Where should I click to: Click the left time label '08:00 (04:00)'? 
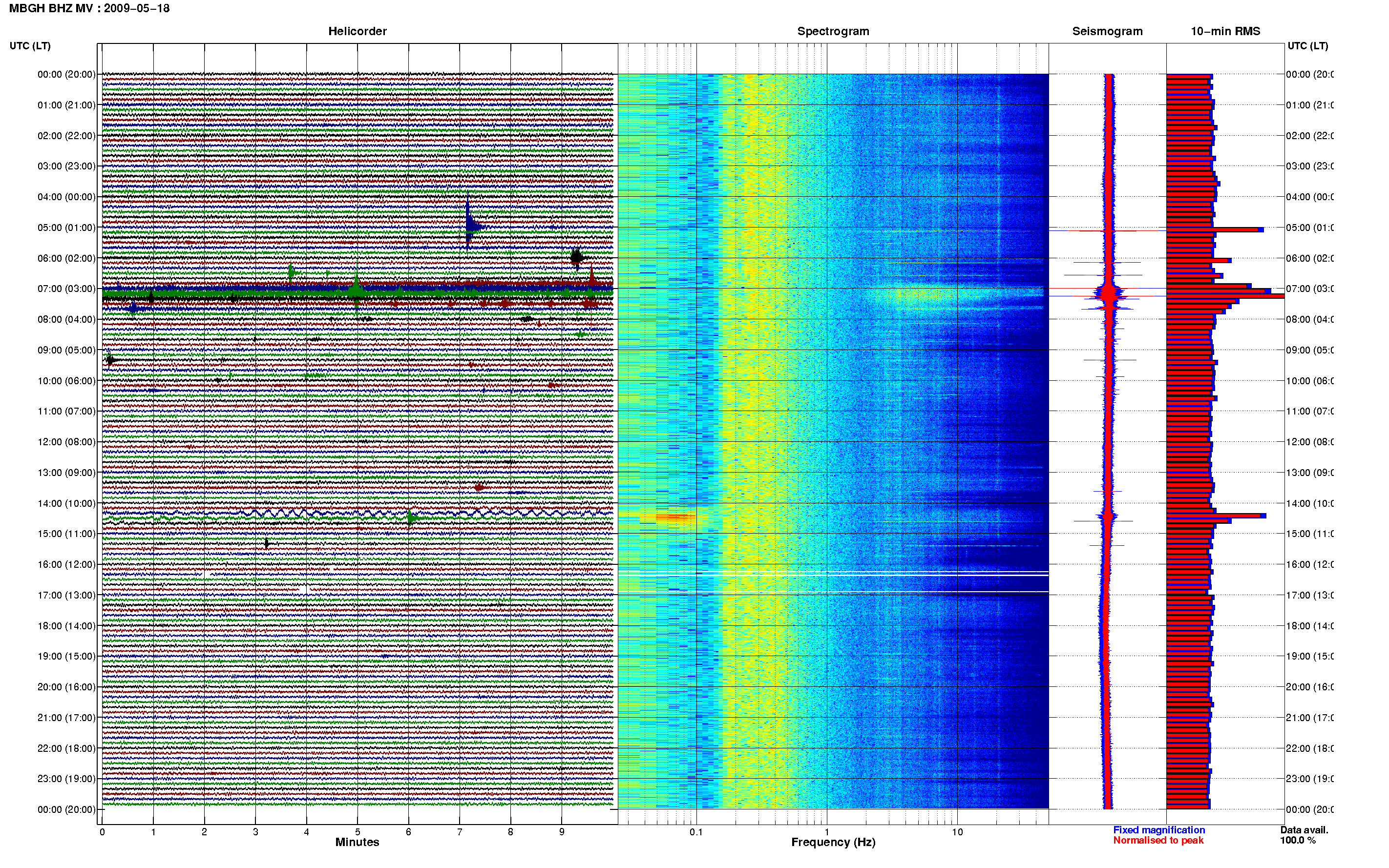pyautogui.click(x=66, y=320)
